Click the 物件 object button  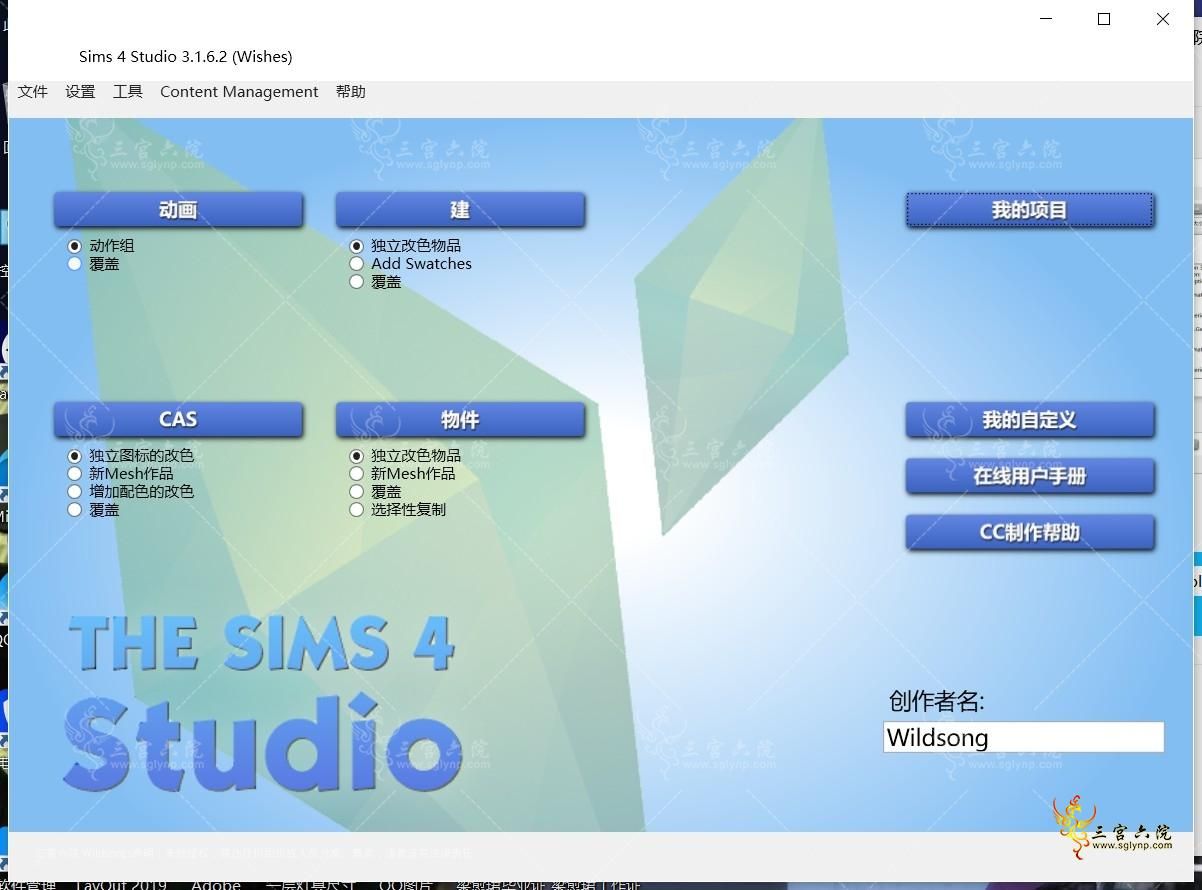point(460,420)
